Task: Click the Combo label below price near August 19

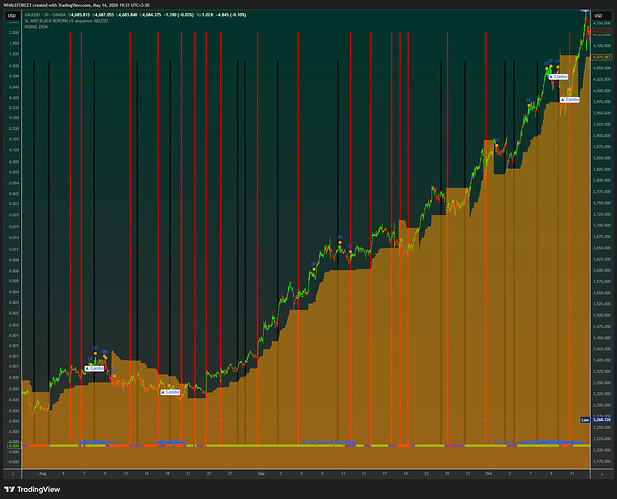Action: (x=170, y=392)
